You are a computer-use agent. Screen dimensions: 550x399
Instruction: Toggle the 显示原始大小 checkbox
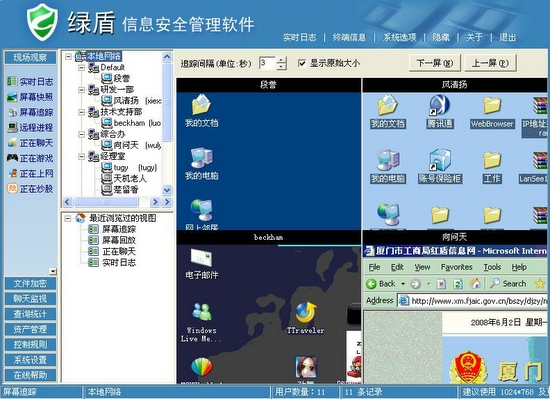[302, 63]
